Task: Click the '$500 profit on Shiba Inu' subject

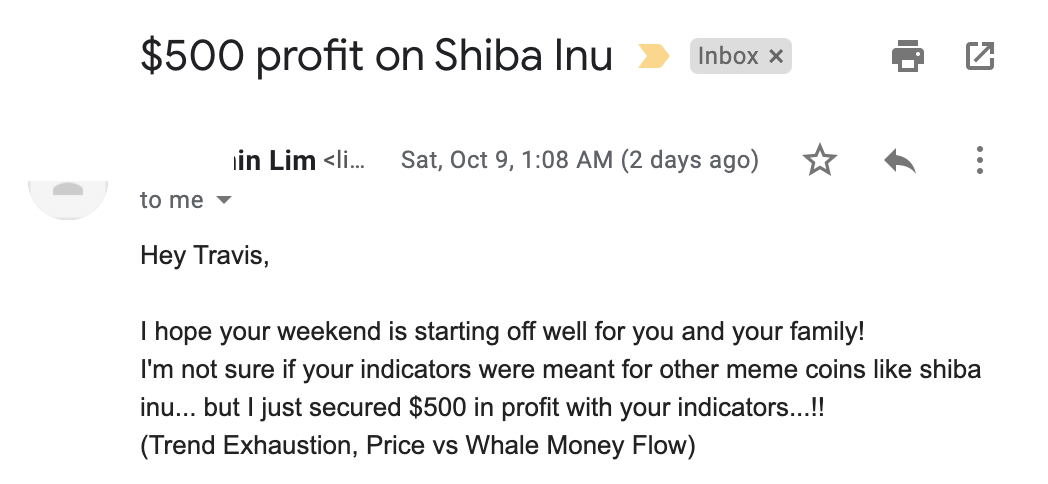Action: [x=376, y=55]
